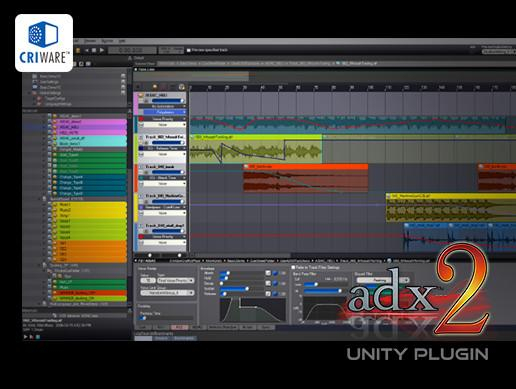The image size is (516, 389).
Task: Toggle the checkbox beside the Attack slider
Action: pos(268,273)
